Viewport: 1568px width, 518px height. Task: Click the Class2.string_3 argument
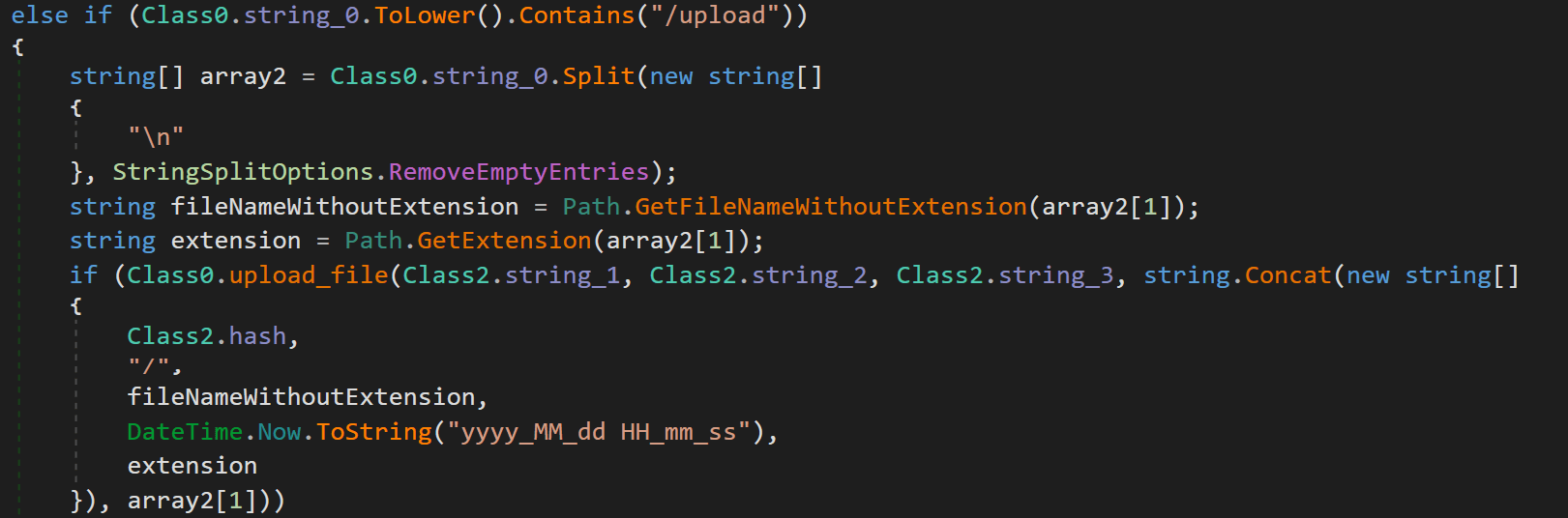pyautogui.click(x=1005, y=275)
